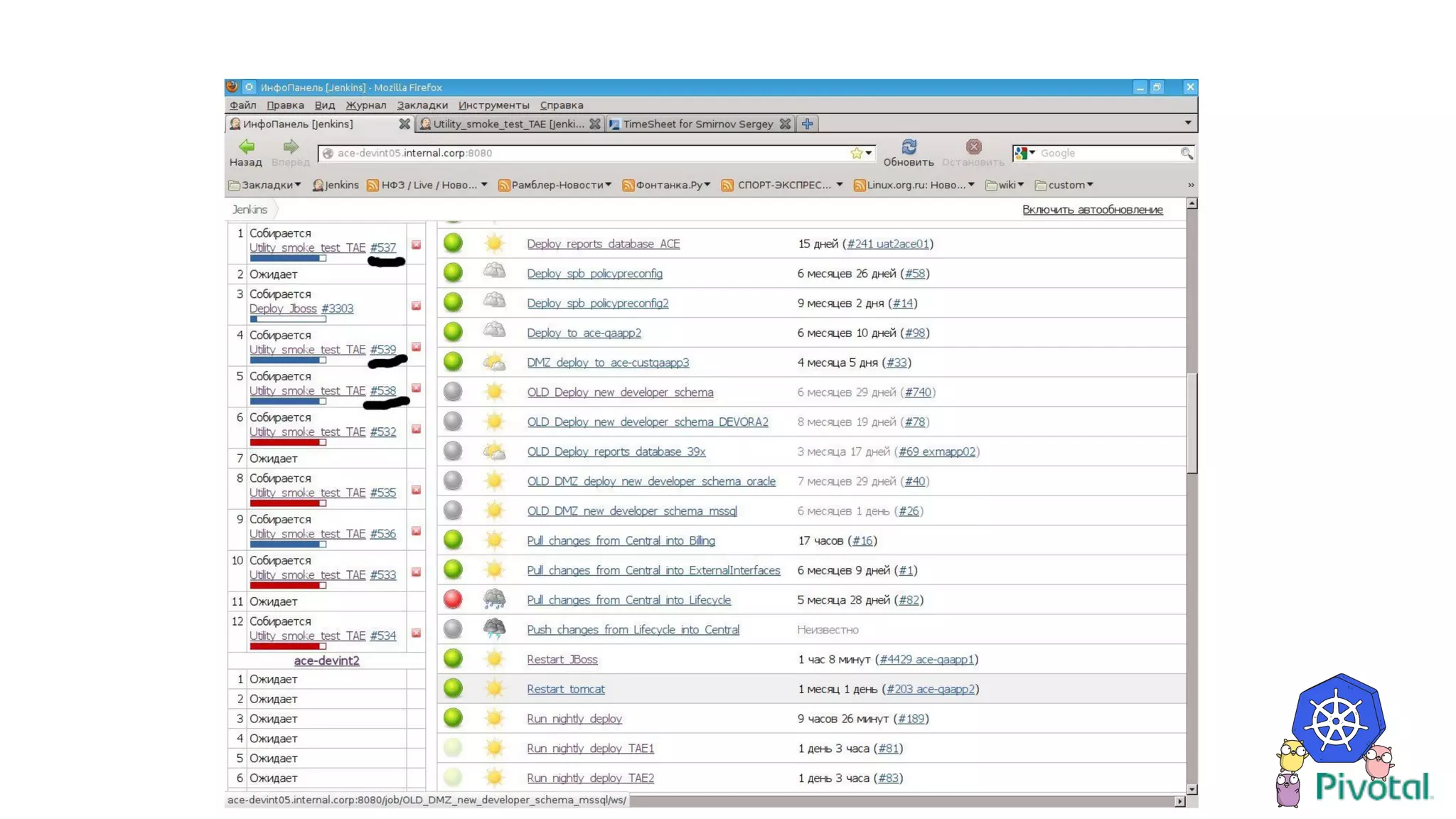Image resolution: width=1456 pixels, height=819 pixels.
Task: Click the Google search magnifier icon
Action: 1186,153
